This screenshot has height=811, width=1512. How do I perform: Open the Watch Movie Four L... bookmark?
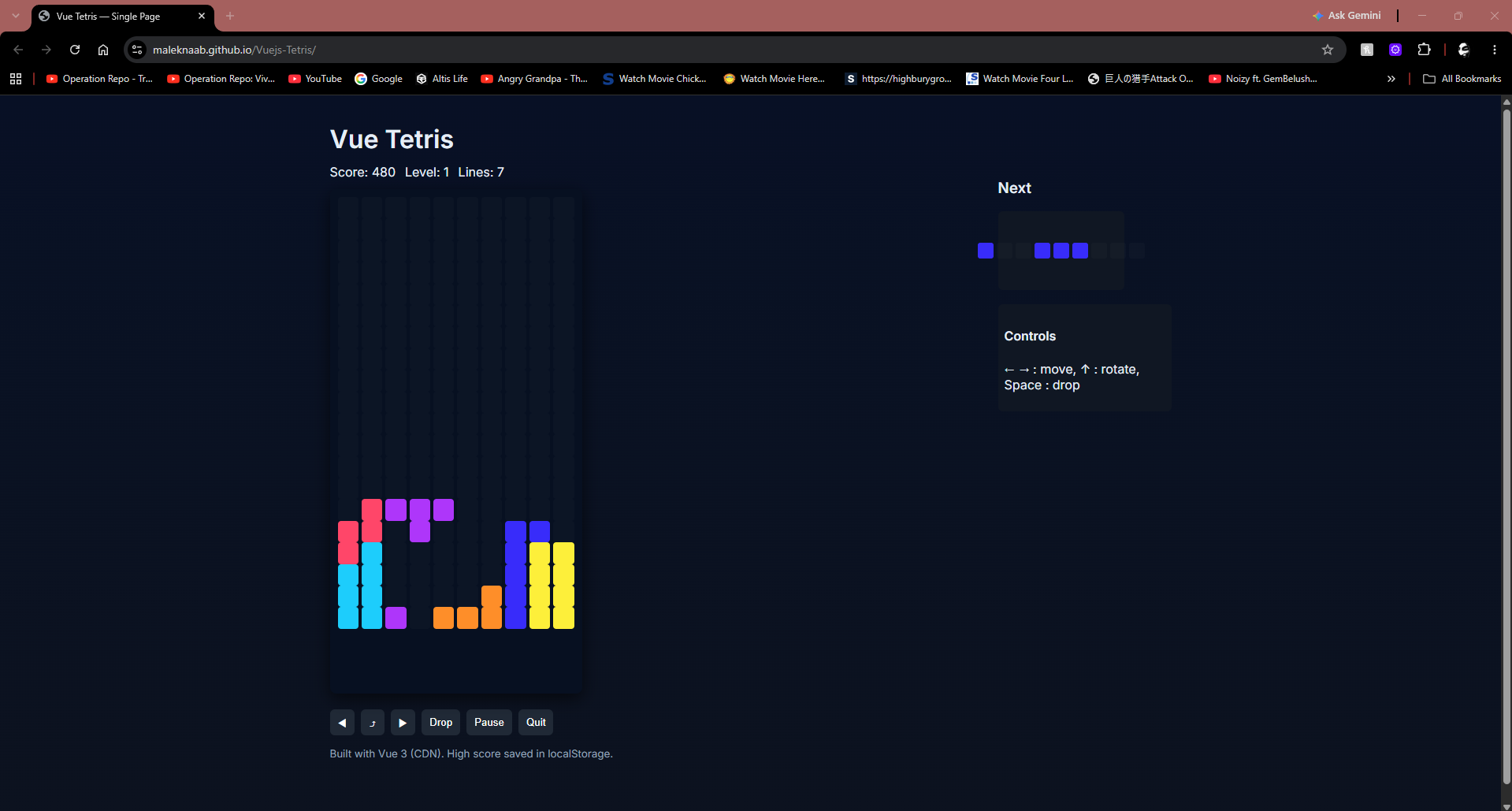pos(1020,79)
